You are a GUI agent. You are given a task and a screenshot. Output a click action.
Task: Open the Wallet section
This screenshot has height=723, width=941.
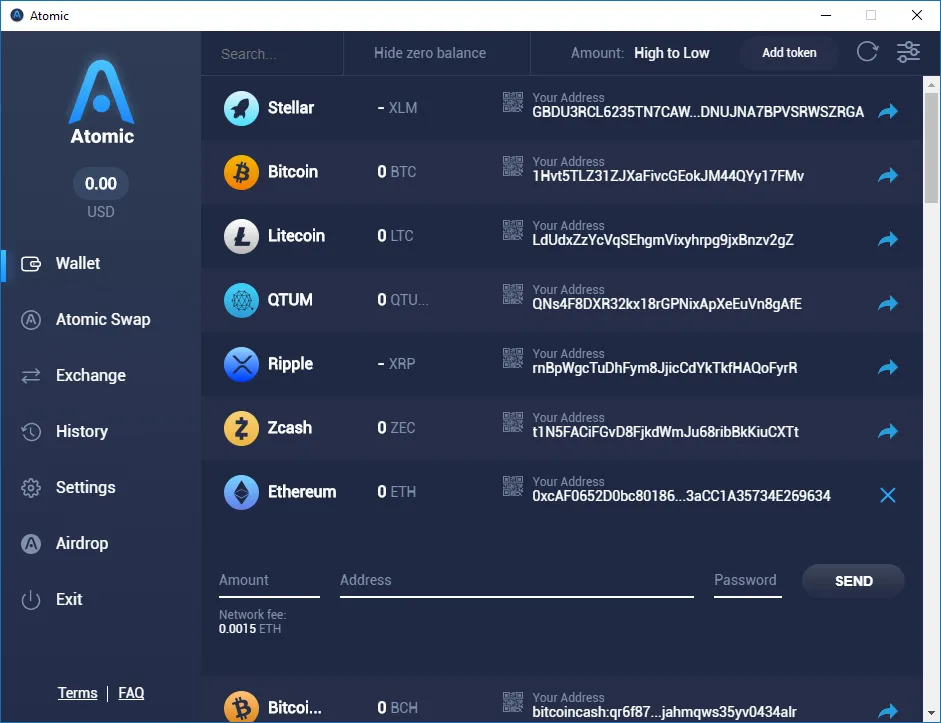(77, 263)
